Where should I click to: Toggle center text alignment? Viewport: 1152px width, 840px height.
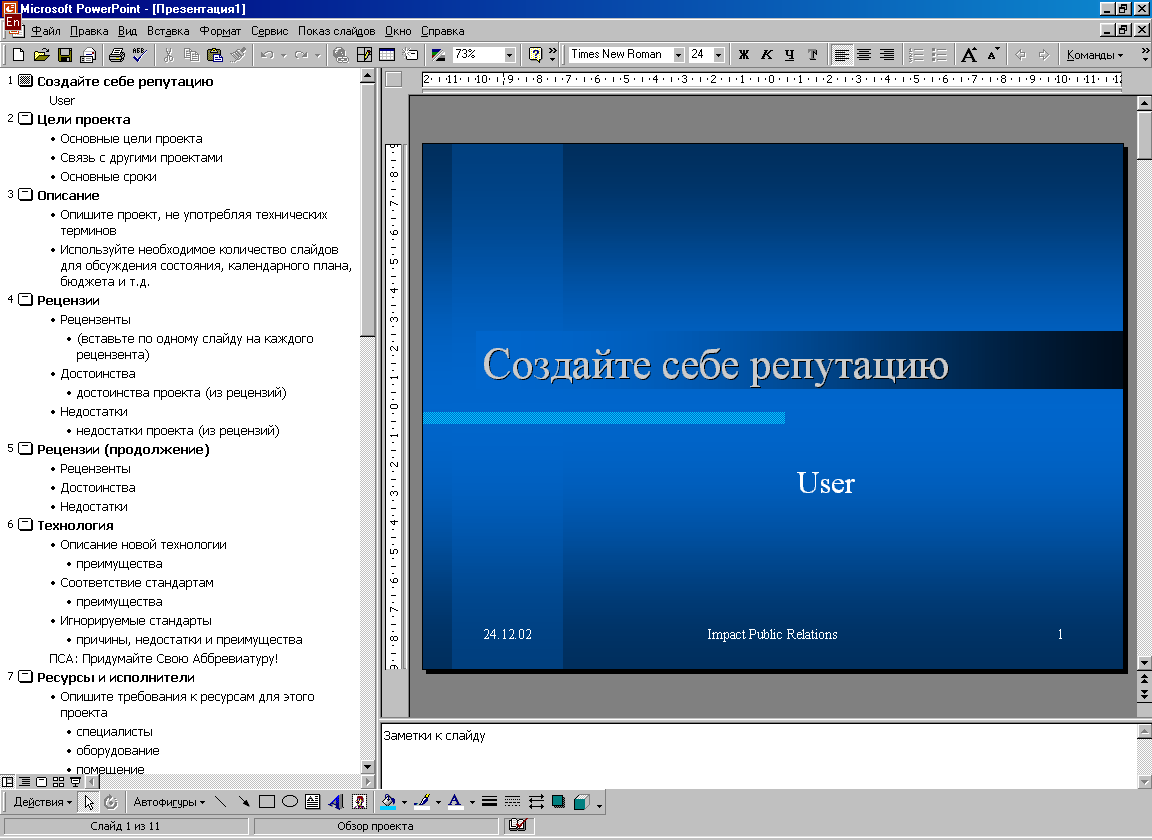tap(864, 54)
